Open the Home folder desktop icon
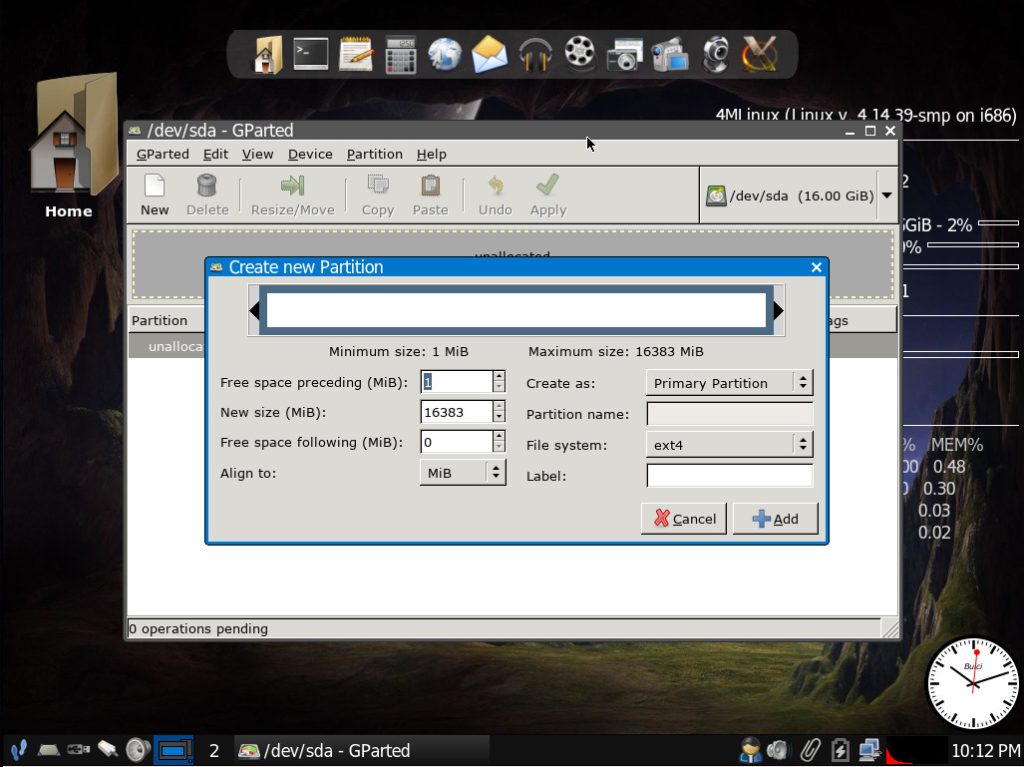Image resolution: width=1024 pixels, height=767 pixels. [x=68, y=145]
